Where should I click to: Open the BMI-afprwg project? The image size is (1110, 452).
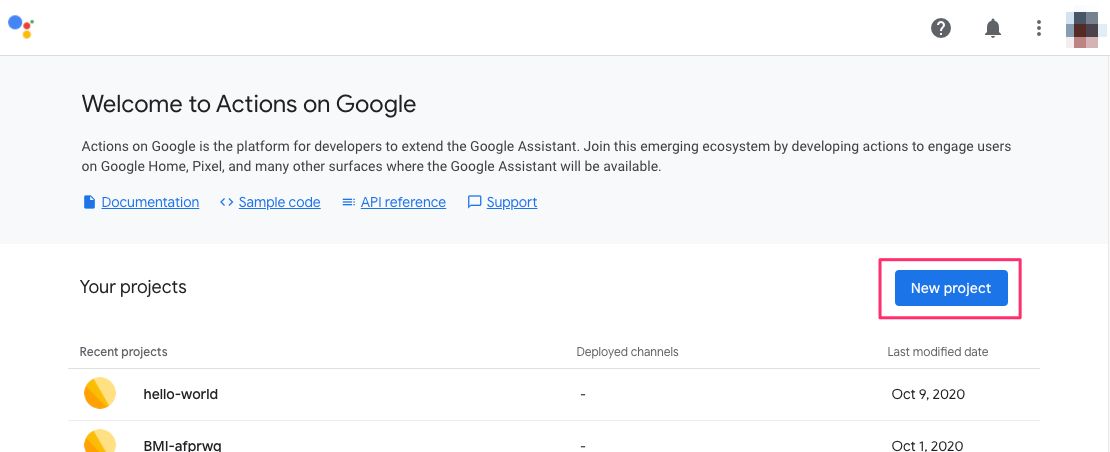click(182, 446)
